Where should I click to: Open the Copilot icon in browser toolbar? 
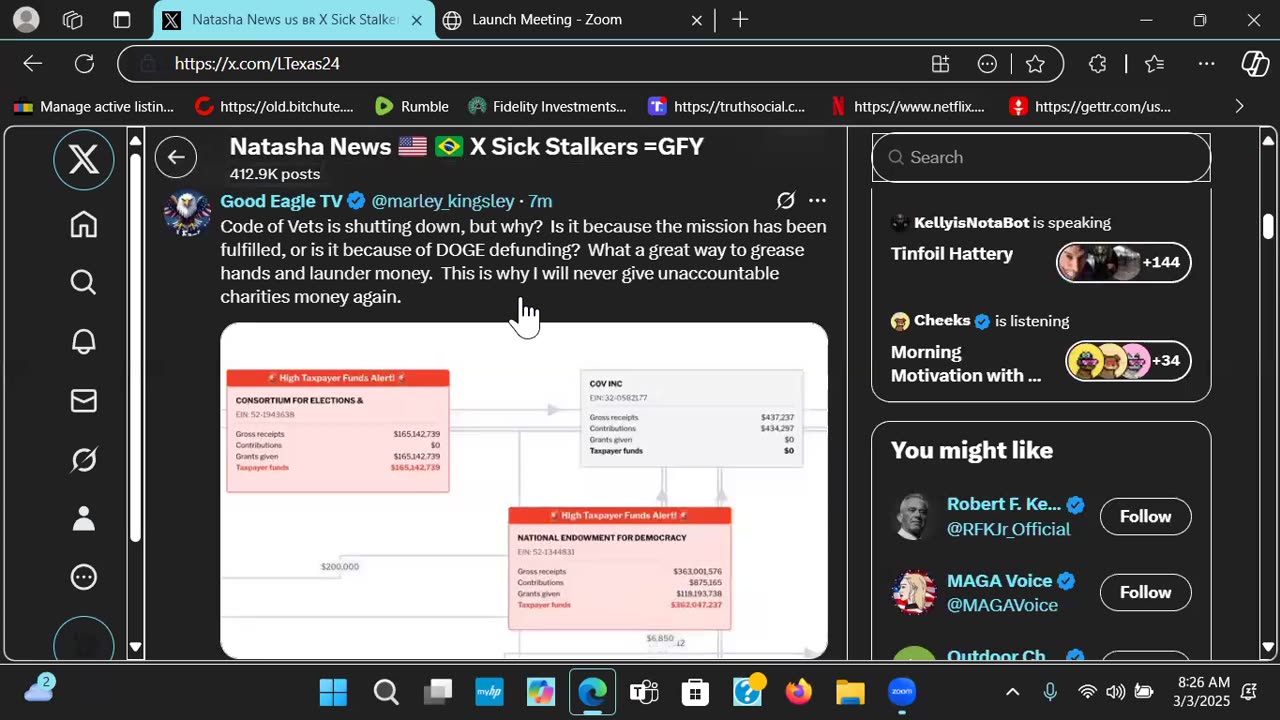pos(1255,64)
